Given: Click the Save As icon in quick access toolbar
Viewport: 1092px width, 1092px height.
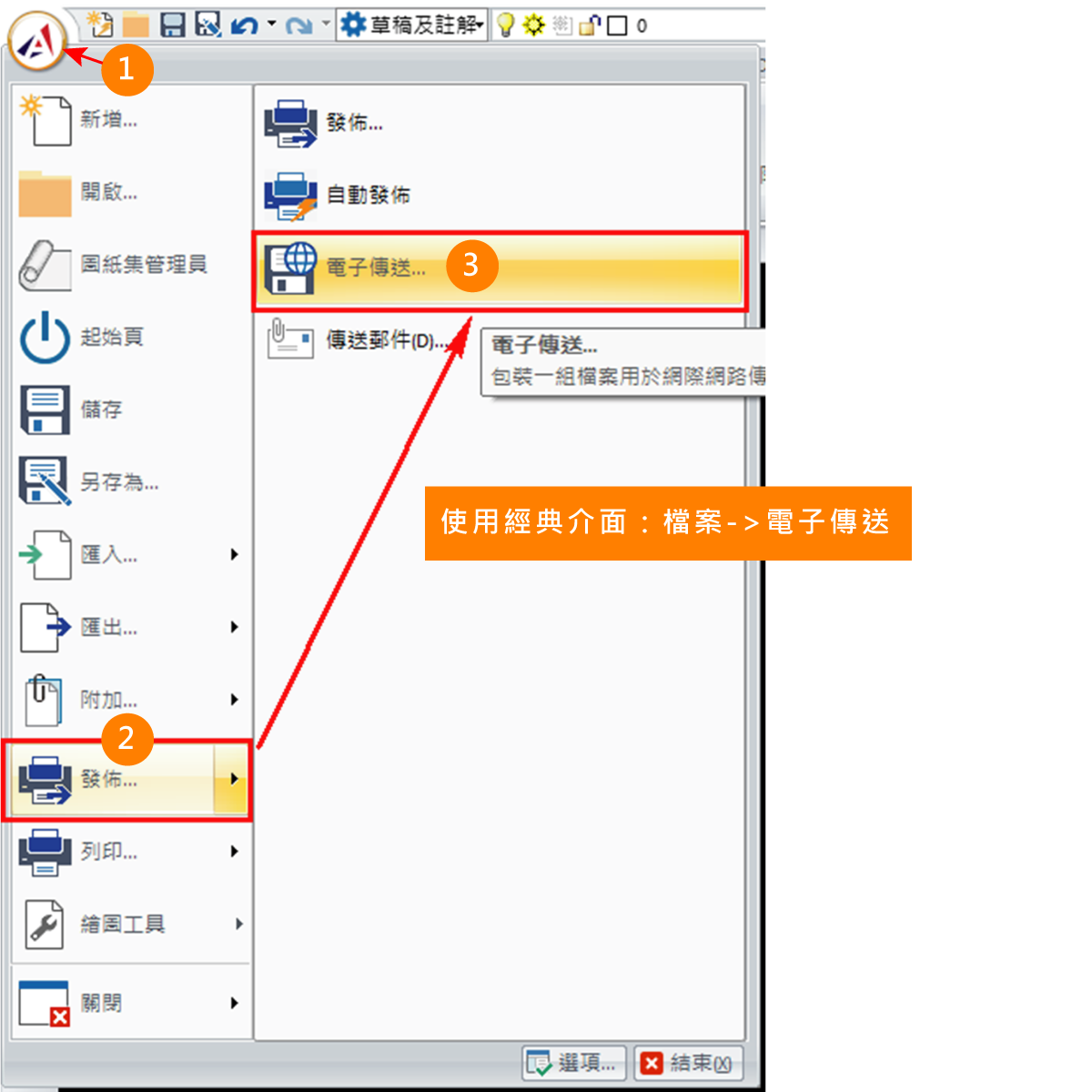Looking at the screenshot, I should point(208,25).
